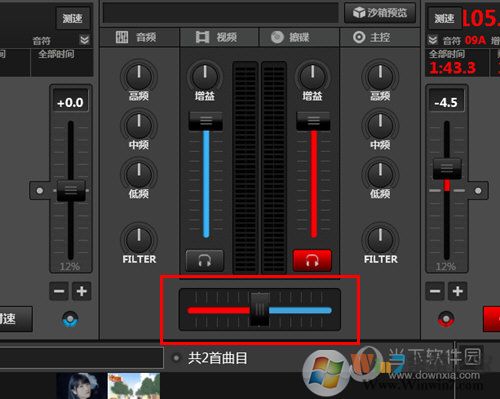
Task: Expand right deck 音符 chevron
Action: 433,40
